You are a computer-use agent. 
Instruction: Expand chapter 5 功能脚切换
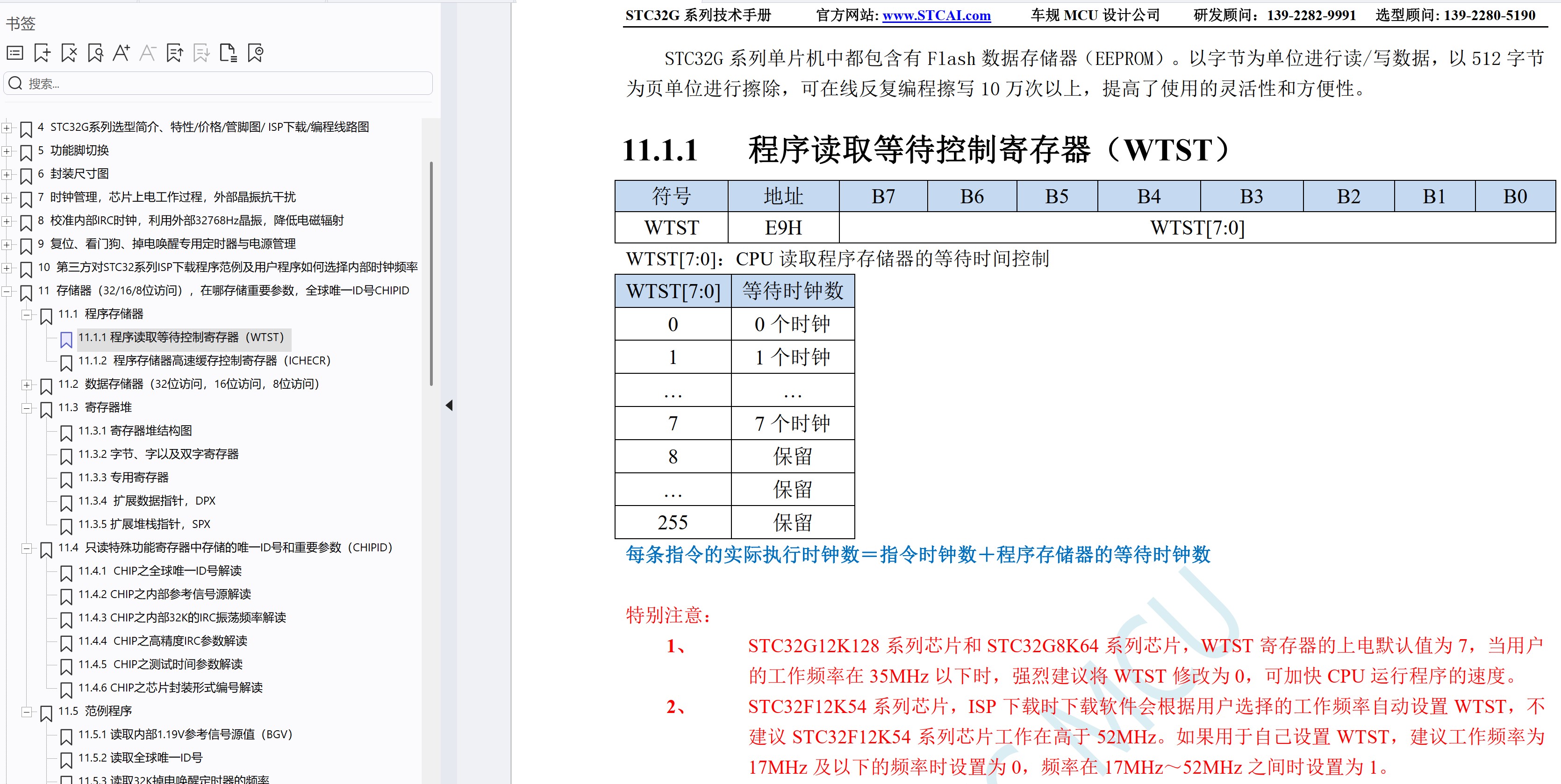click(x=6, y=150)
